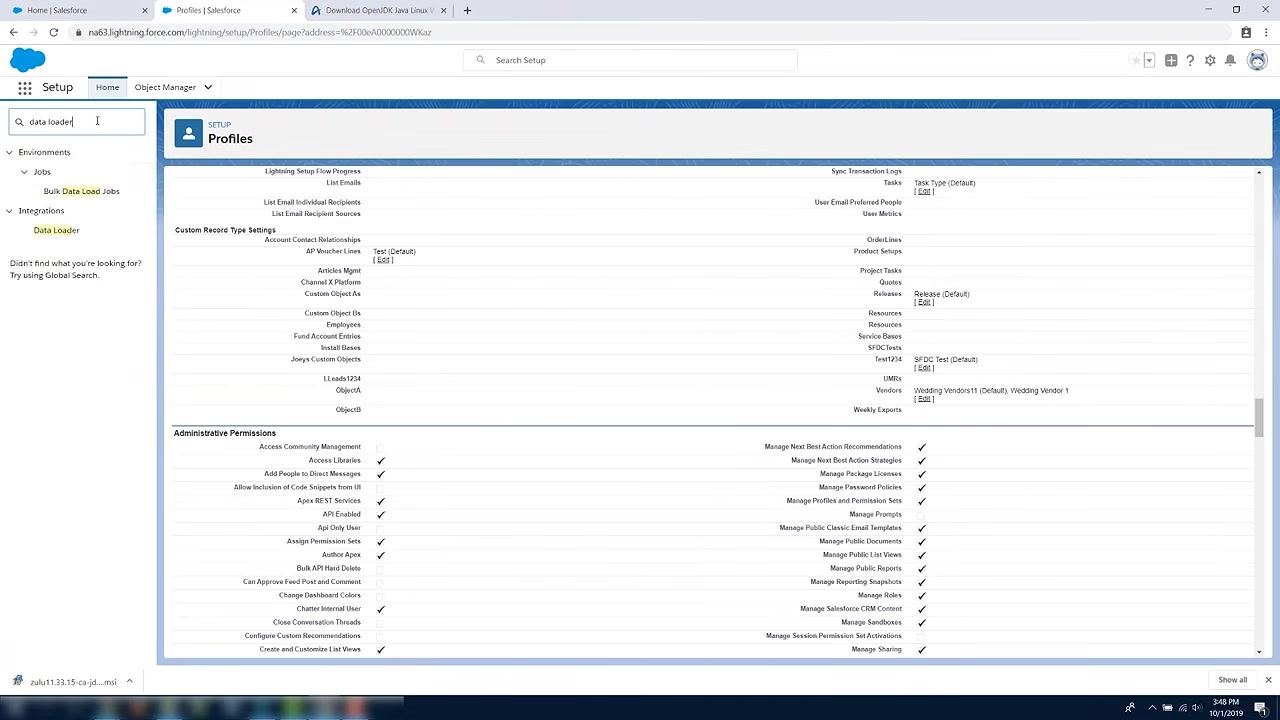Toggle the Access Libraries checkbox
Viewport: 1280px width, 720px height.
click(x=381, y=461)
